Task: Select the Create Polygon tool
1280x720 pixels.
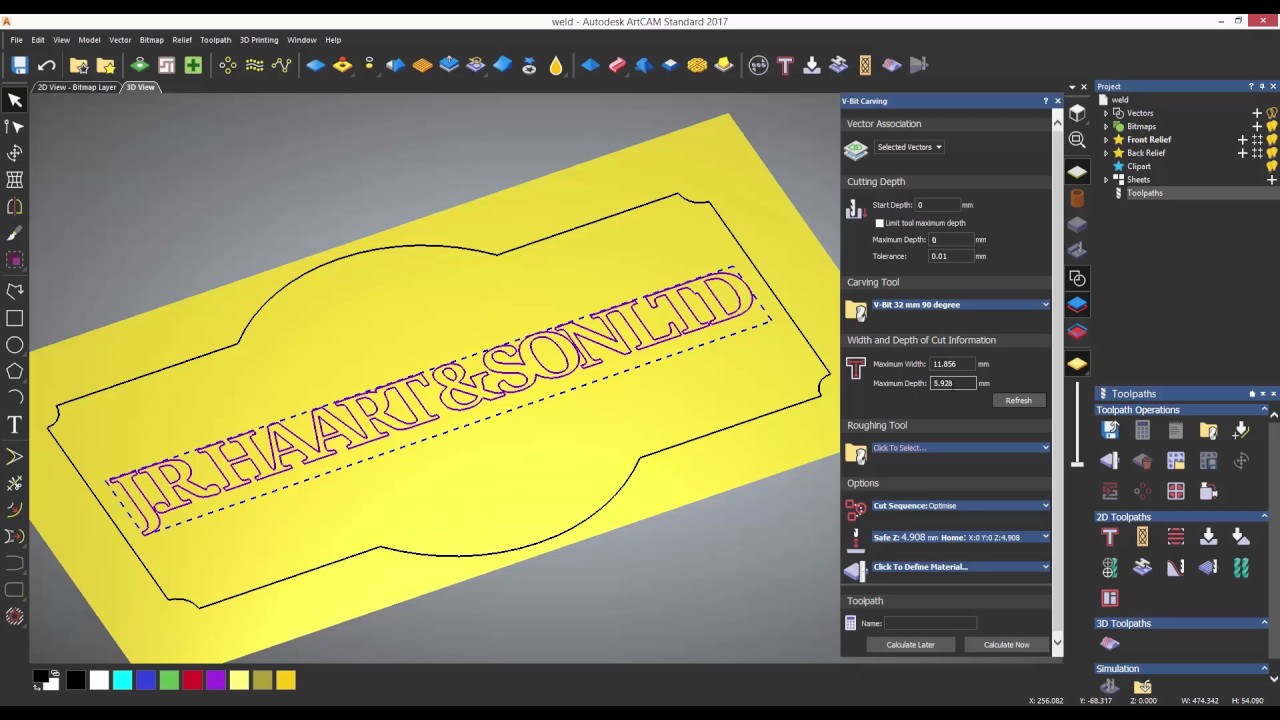Action: 15,371
